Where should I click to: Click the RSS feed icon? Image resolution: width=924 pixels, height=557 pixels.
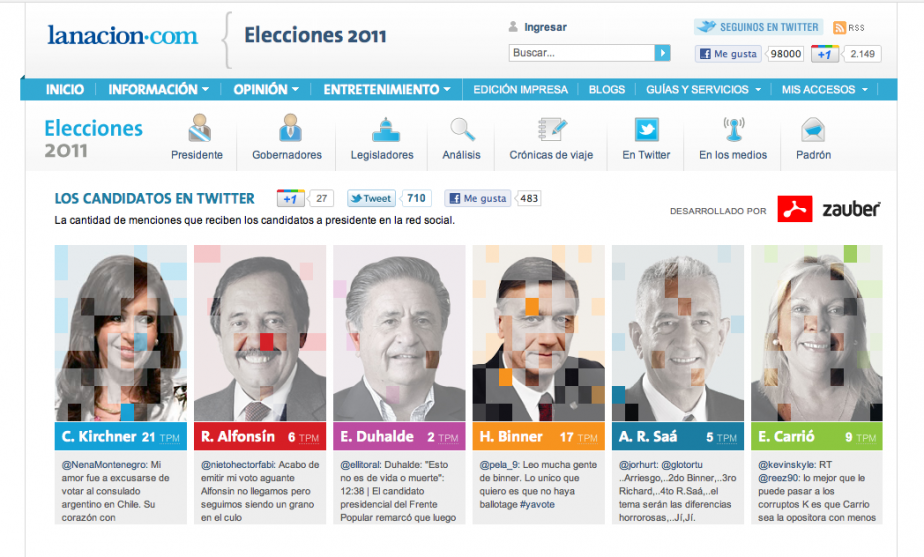839,27
